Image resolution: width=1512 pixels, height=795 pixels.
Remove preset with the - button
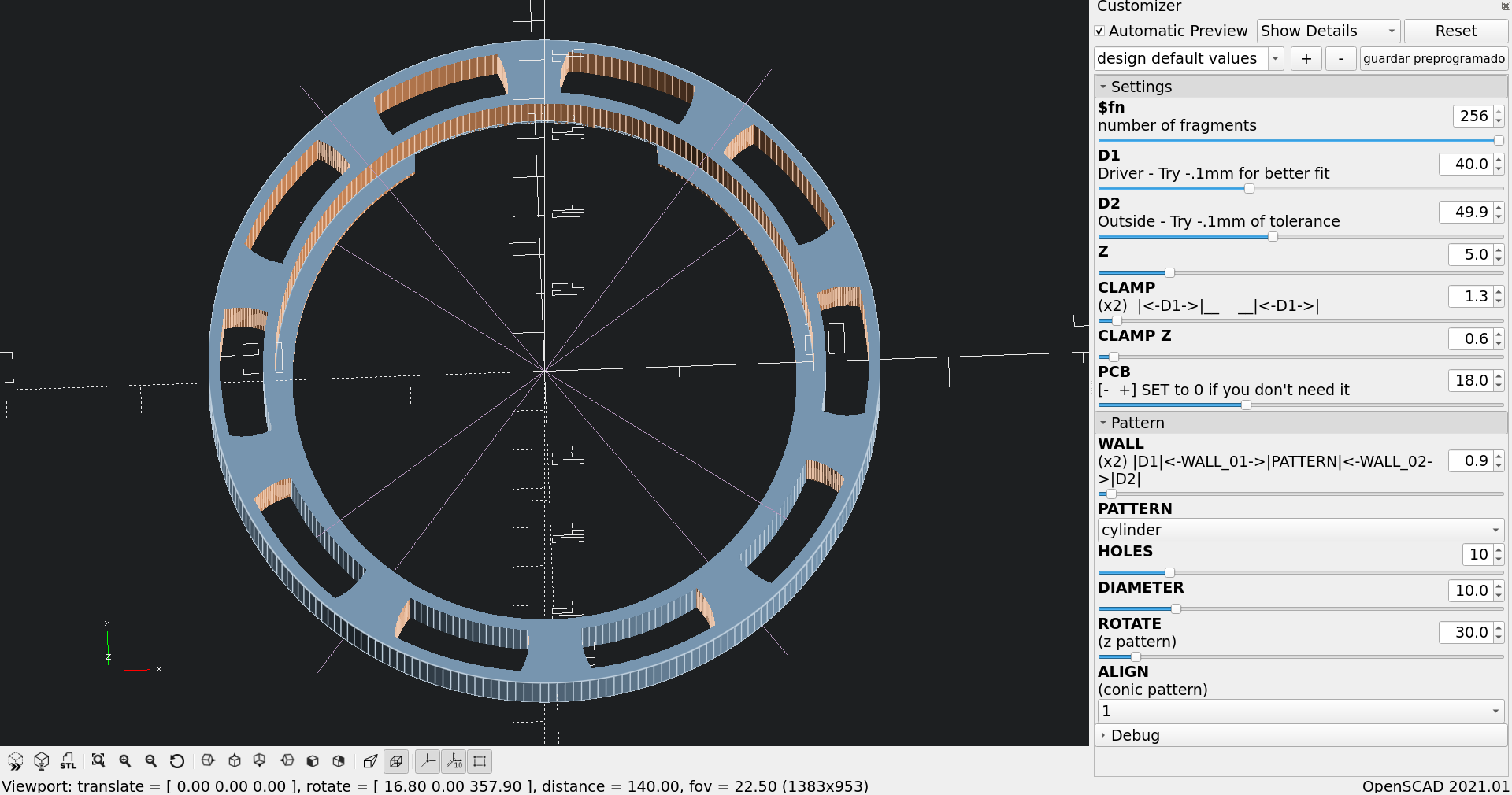[x=1341, y=59]
